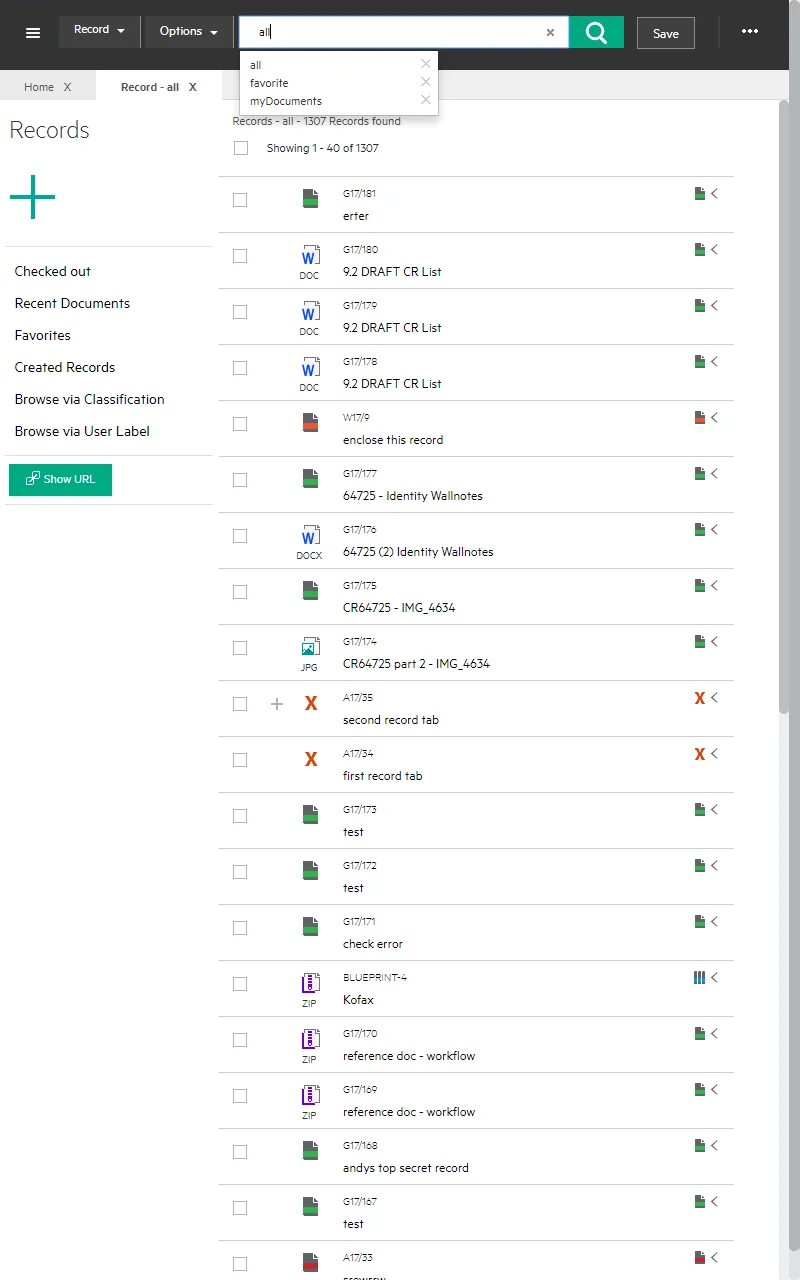This screenshot has width=800, height=1280.
Task: Click the DOCX icon for G17/176
Action: tap(310, 540)
